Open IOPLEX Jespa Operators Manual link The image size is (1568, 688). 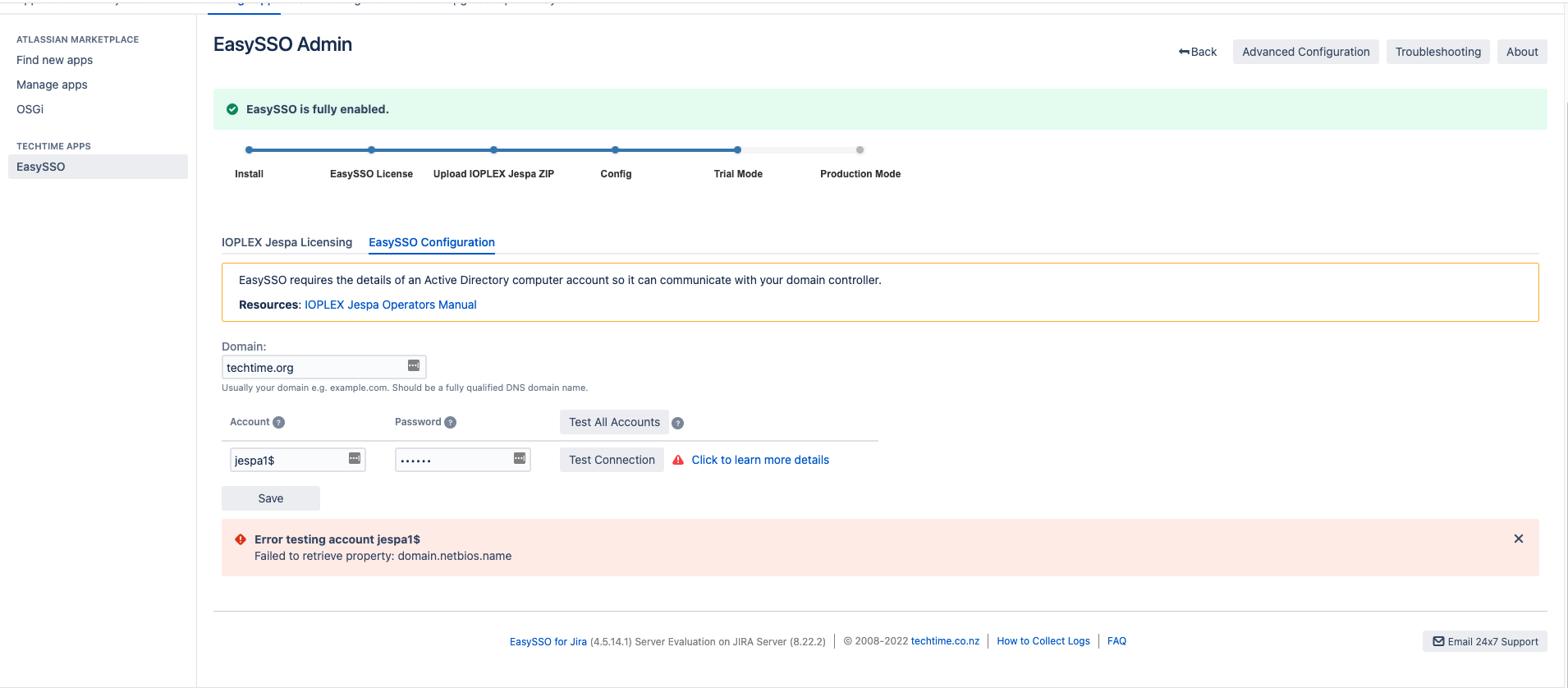pyautogui.click(x=390, y=305)
